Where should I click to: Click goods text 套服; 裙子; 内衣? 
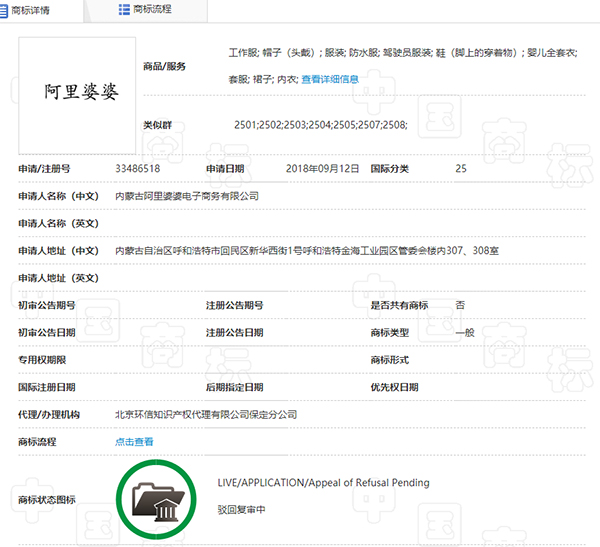(263, 79)
